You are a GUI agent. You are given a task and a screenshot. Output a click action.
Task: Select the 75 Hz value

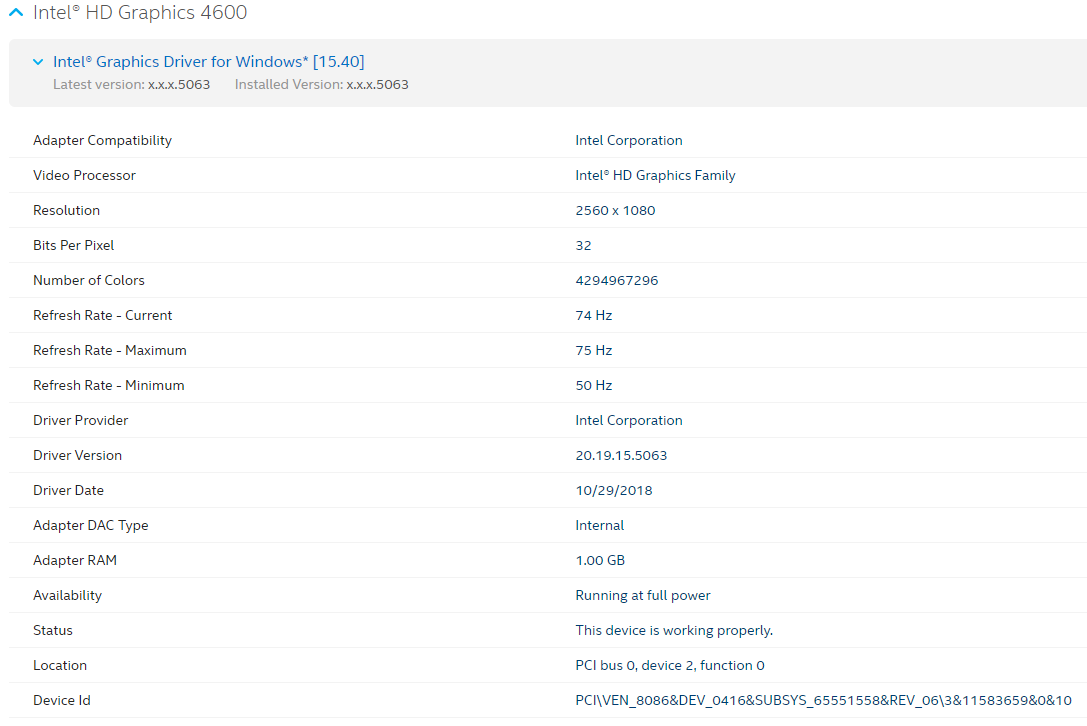pos(594,350)
